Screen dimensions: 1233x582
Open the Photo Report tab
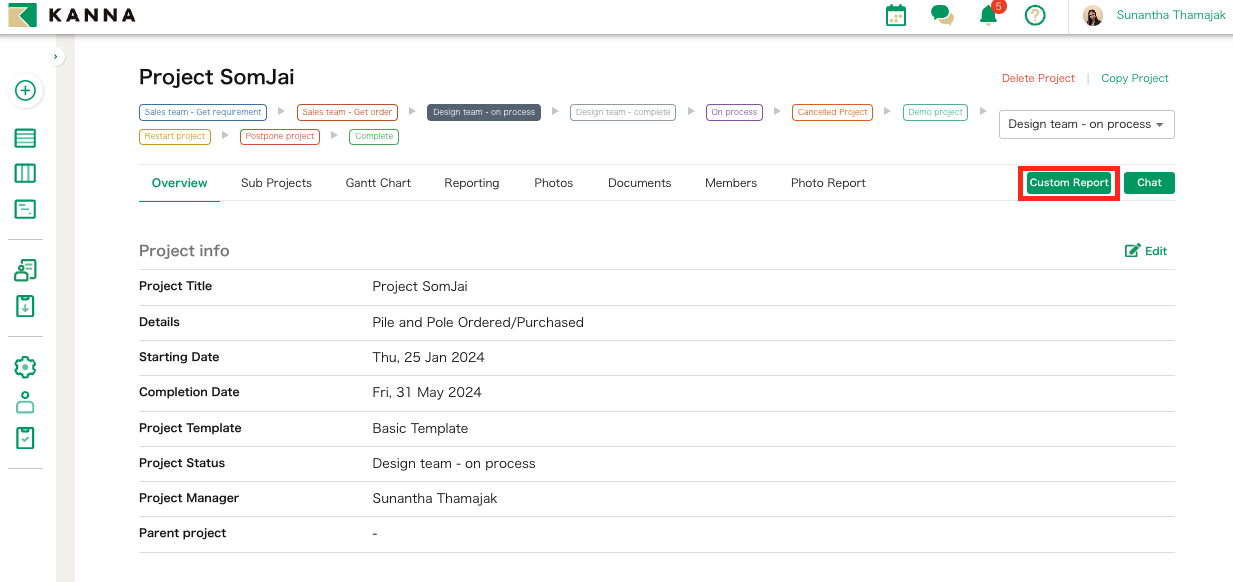click(827, 183)
